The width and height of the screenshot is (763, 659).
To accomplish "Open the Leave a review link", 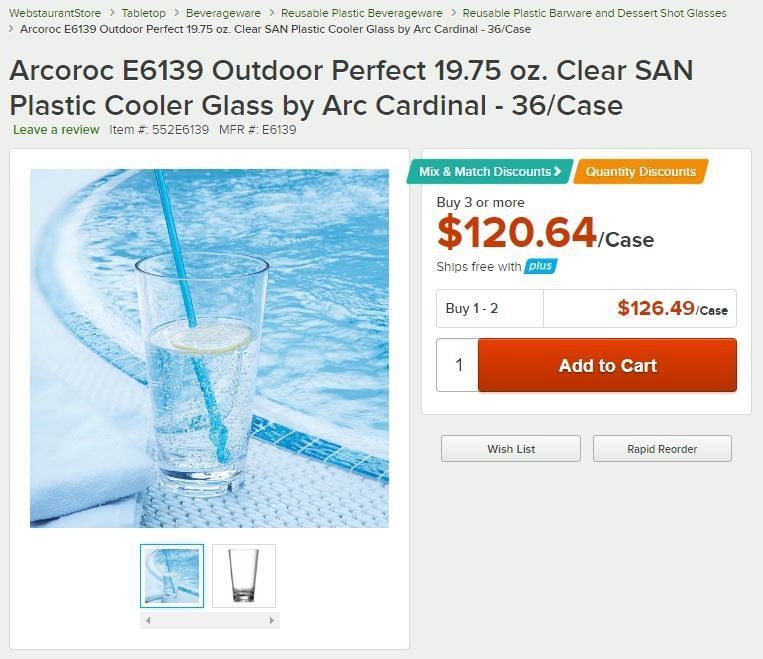I will click(56, 130).
